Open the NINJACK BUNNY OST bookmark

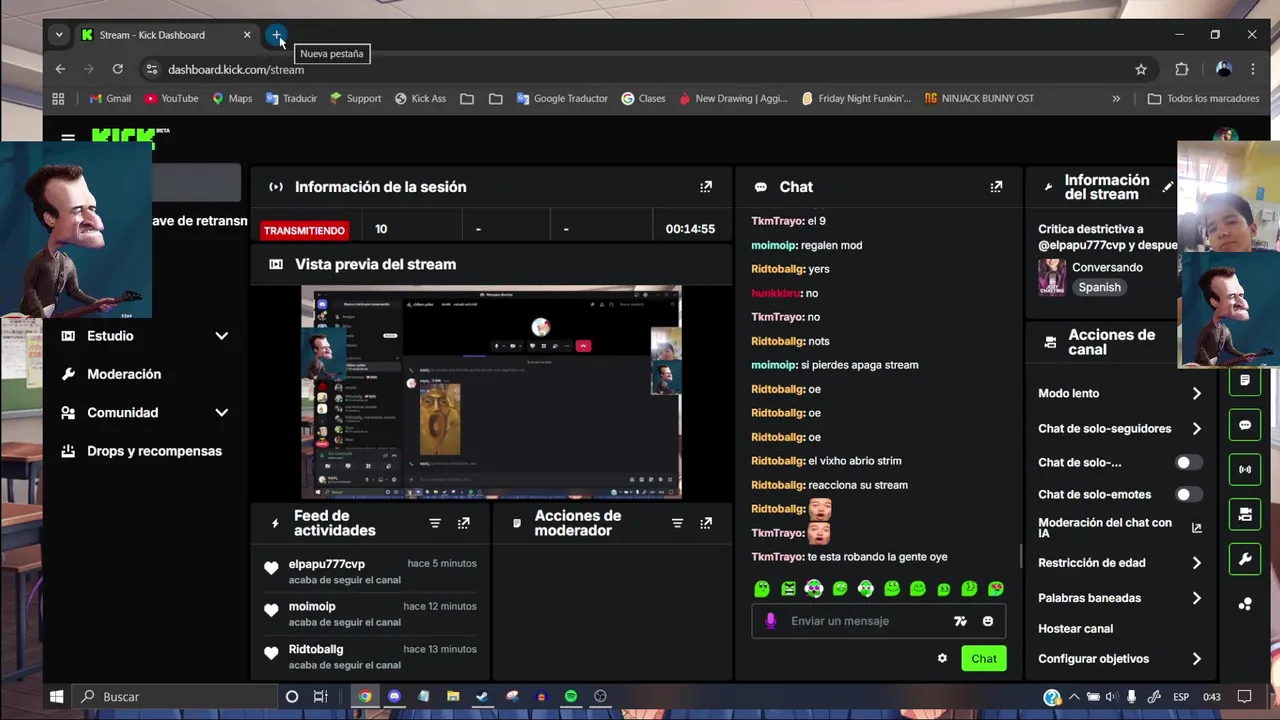[x=980, y=98]
